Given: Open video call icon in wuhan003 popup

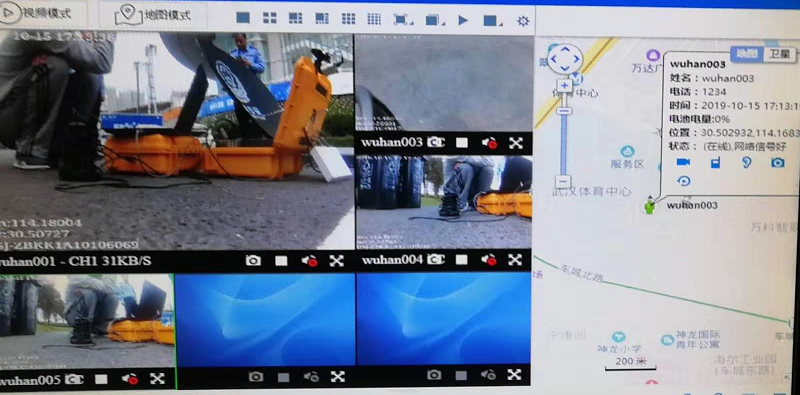Looking at the screenshot, I should coord(683,162).
